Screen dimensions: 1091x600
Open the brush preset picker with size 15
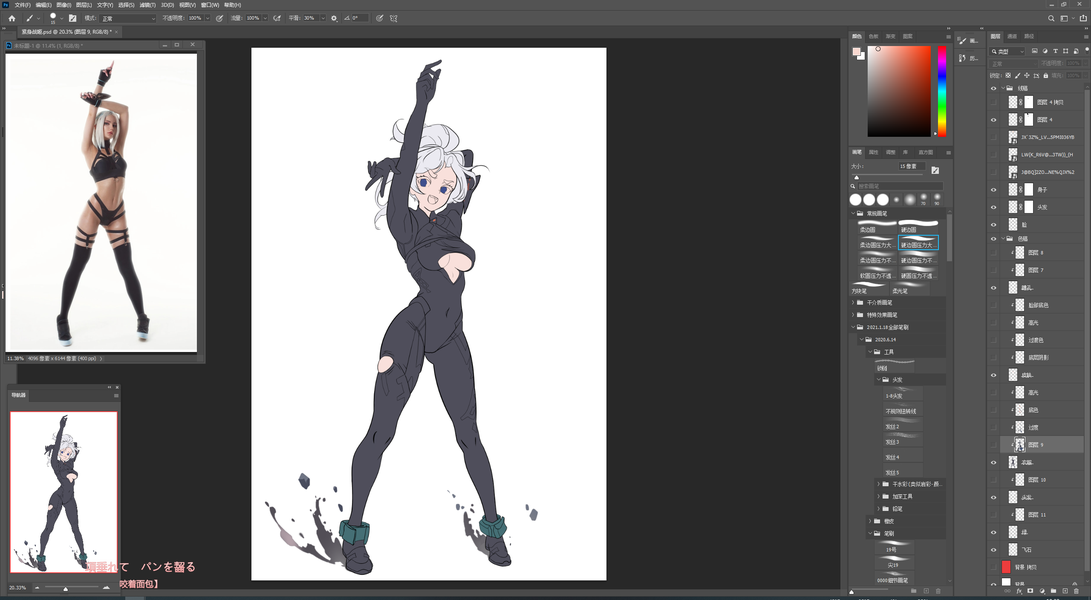[54, 18]
